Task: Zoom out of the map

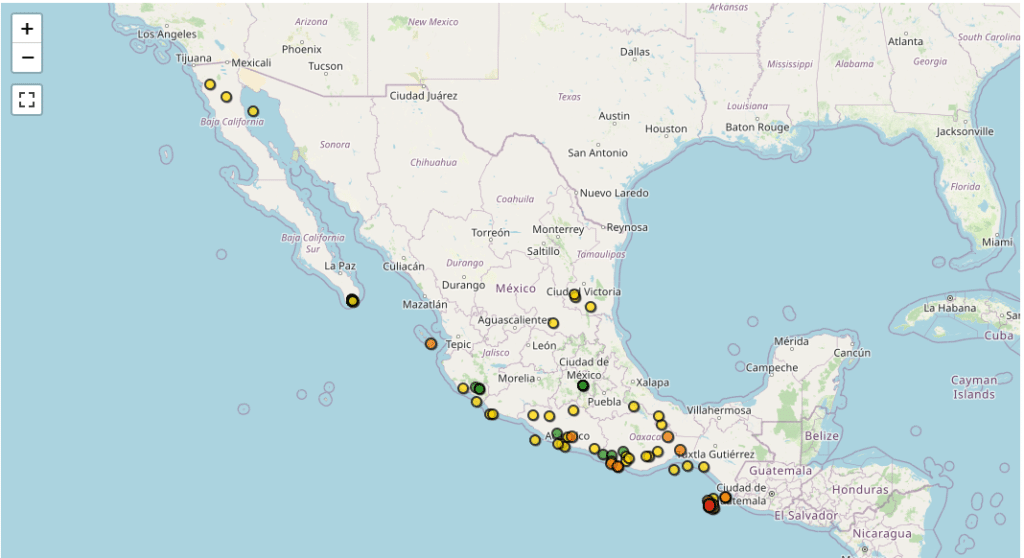Action: pyautogui.click(x=27, y=57)
